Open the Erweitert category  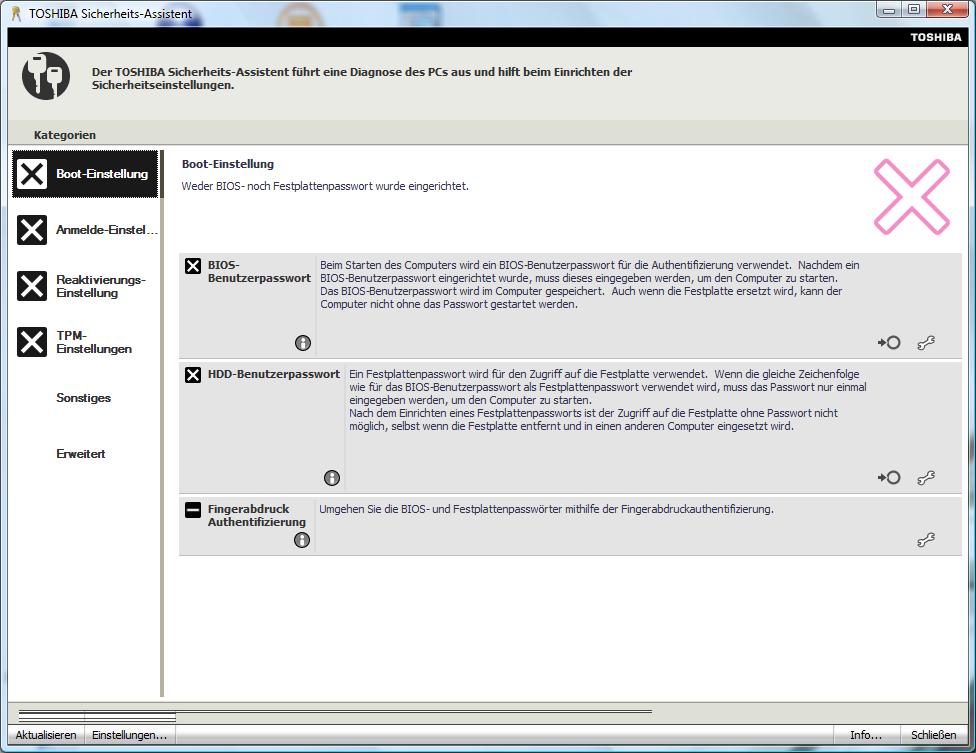coord(81,454)
